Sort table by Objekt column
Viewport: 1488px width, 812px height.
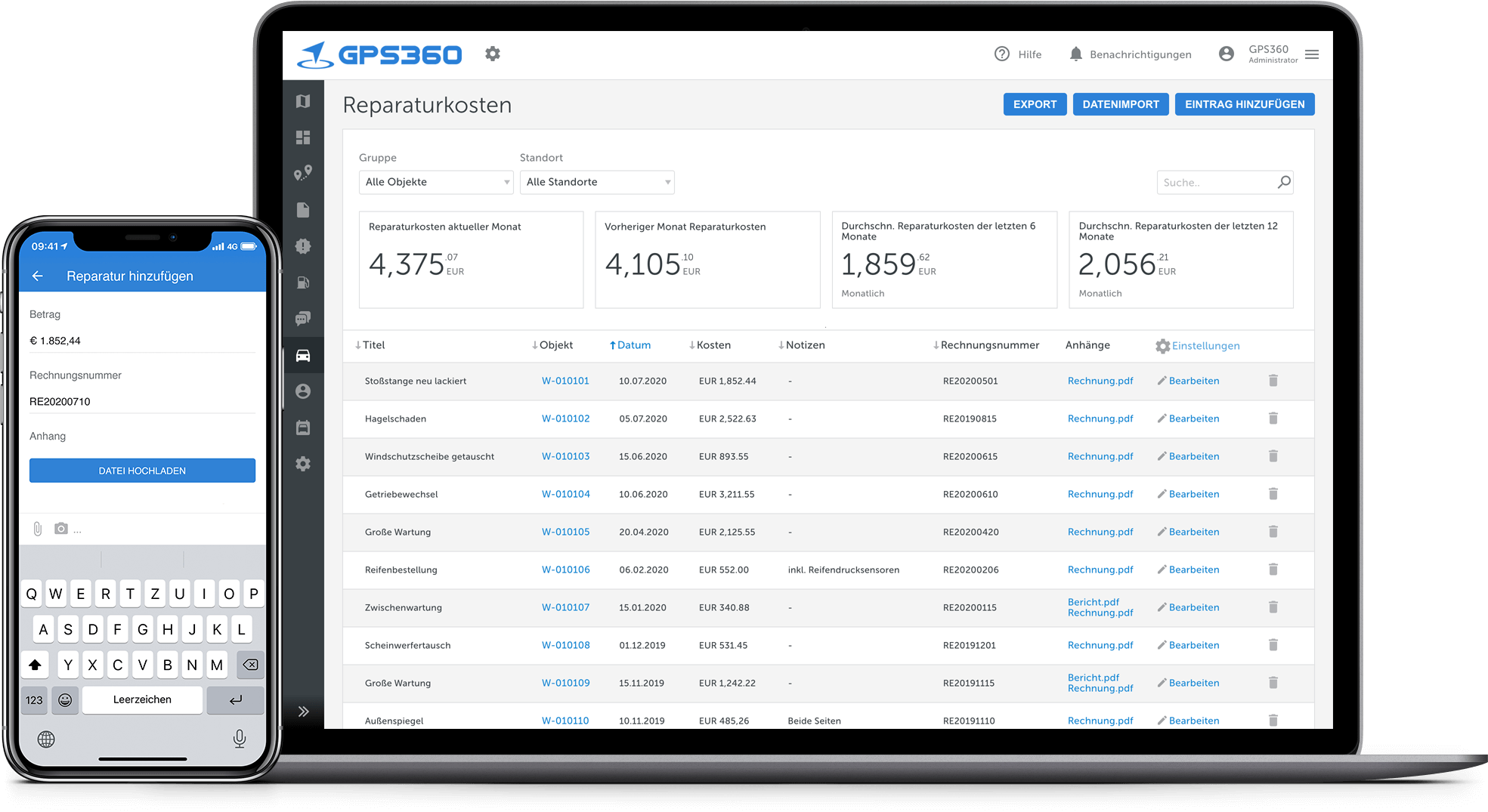[552, 345]
